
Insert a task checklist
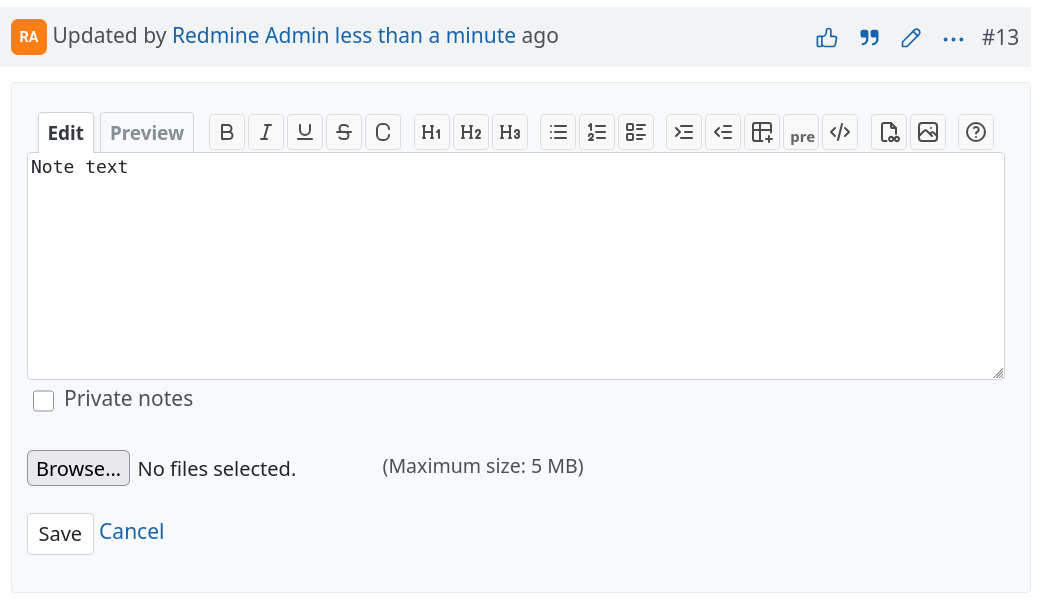(636, 132)
